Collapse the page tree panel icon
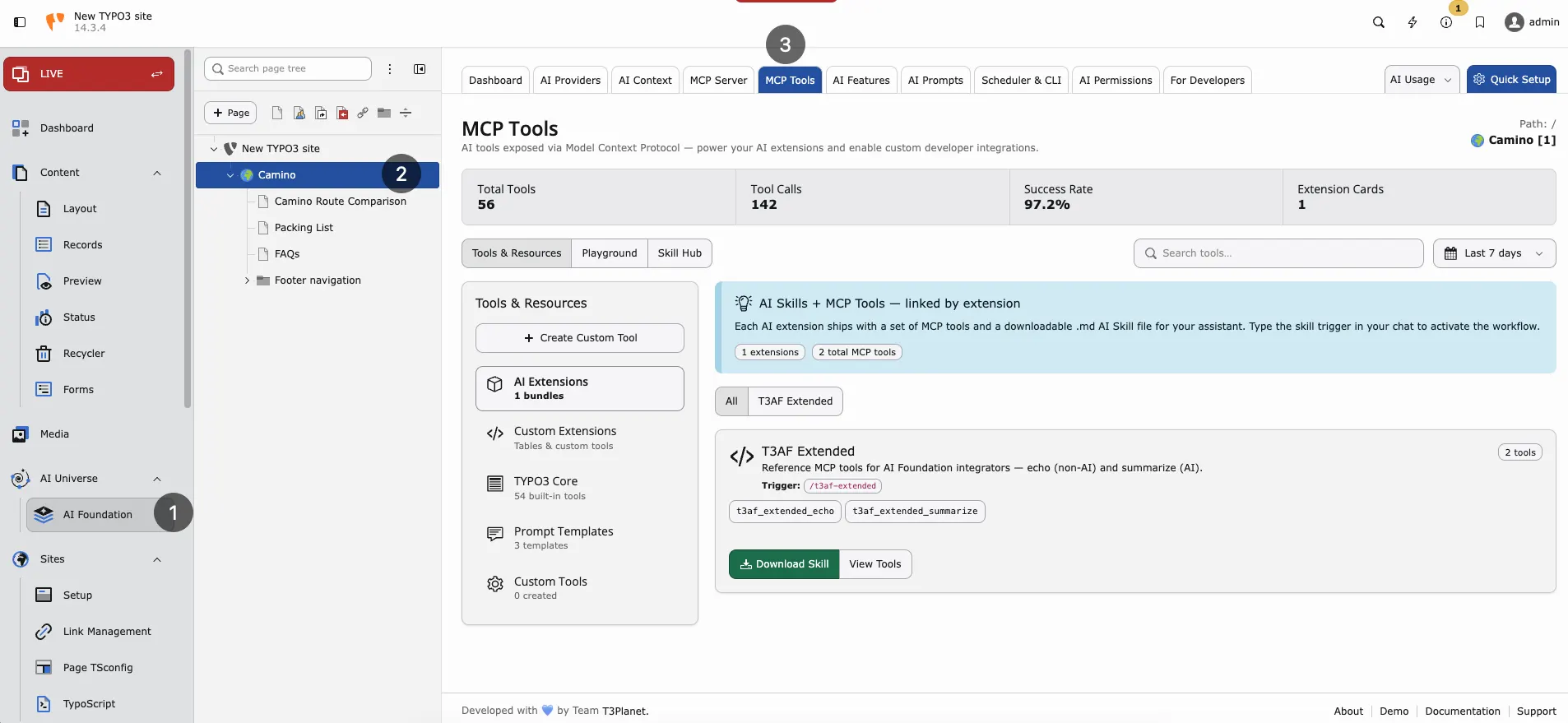 [420, 69]
